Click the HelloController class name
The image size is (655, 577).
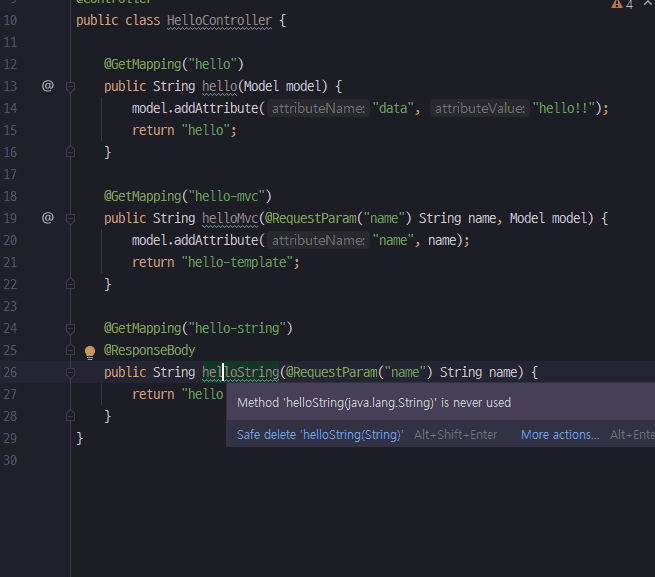tap(220, 20)
